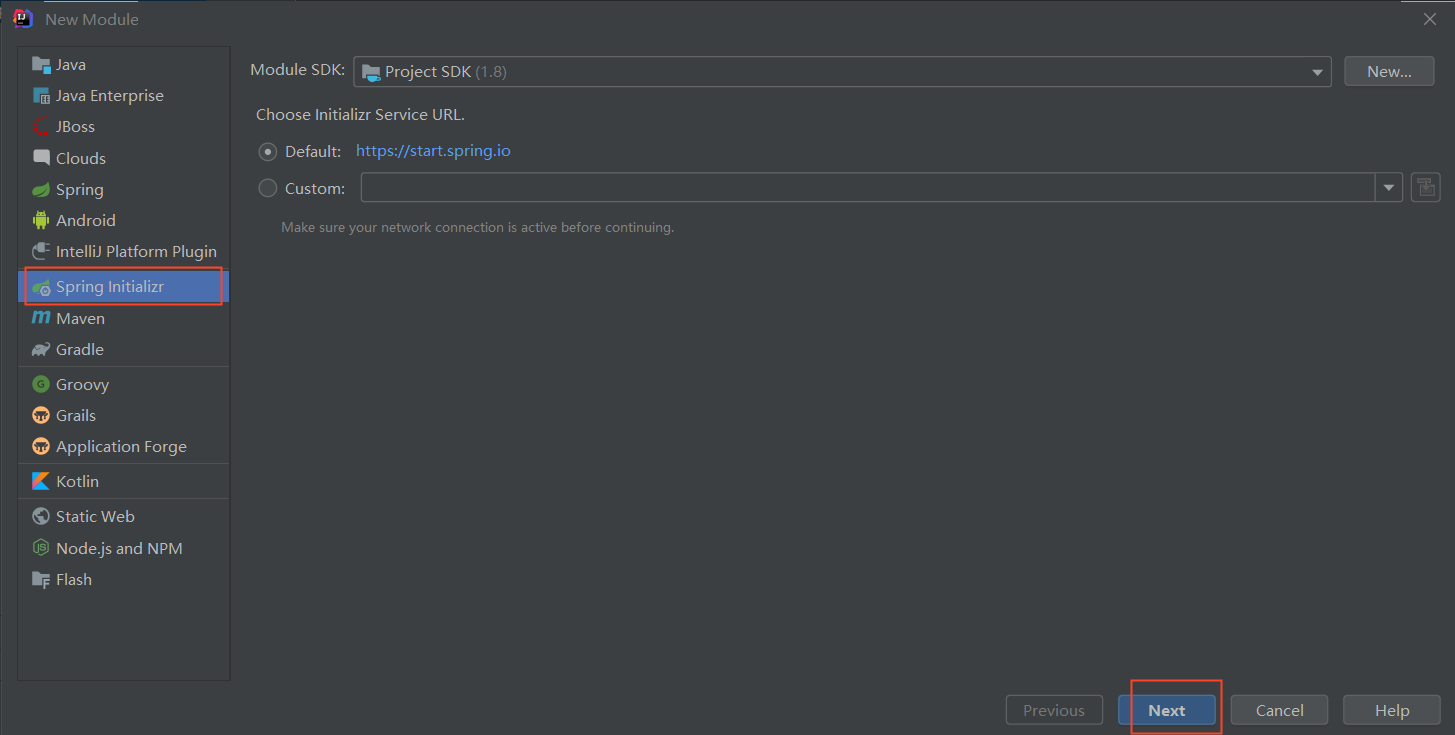Select Static Web in the module list
The width and height of the screenshot is (1455, 735).
click(95, 516)
